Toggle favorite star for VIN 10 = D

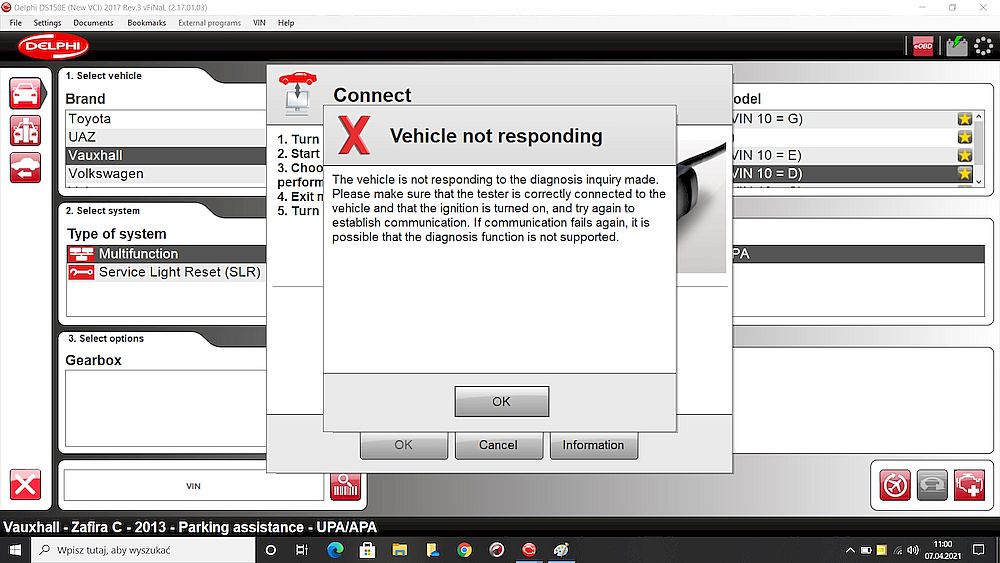964,174
